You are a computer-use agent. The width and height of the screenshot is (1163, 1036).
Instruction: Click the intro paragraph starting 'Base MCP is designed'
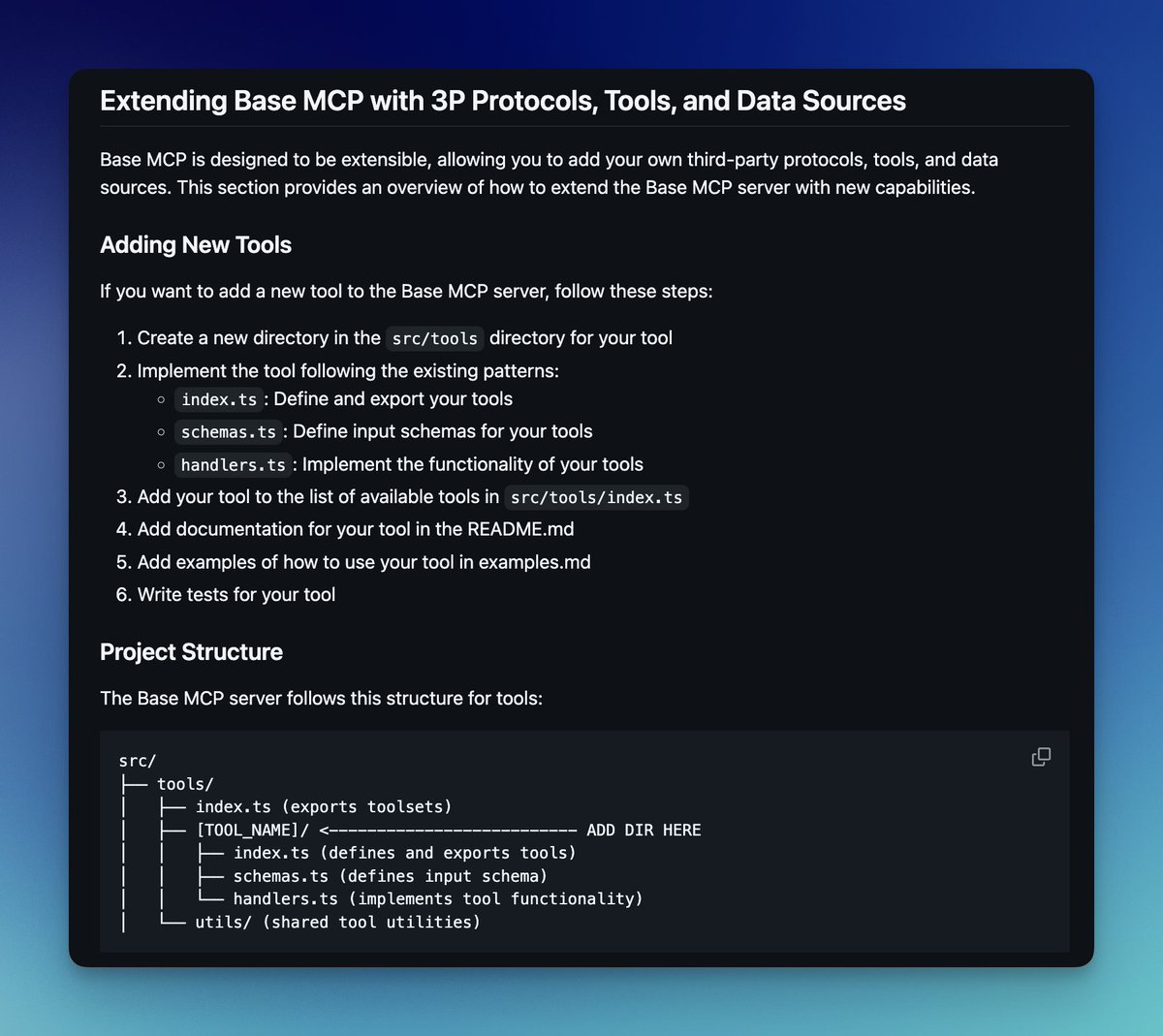(550, 173)
